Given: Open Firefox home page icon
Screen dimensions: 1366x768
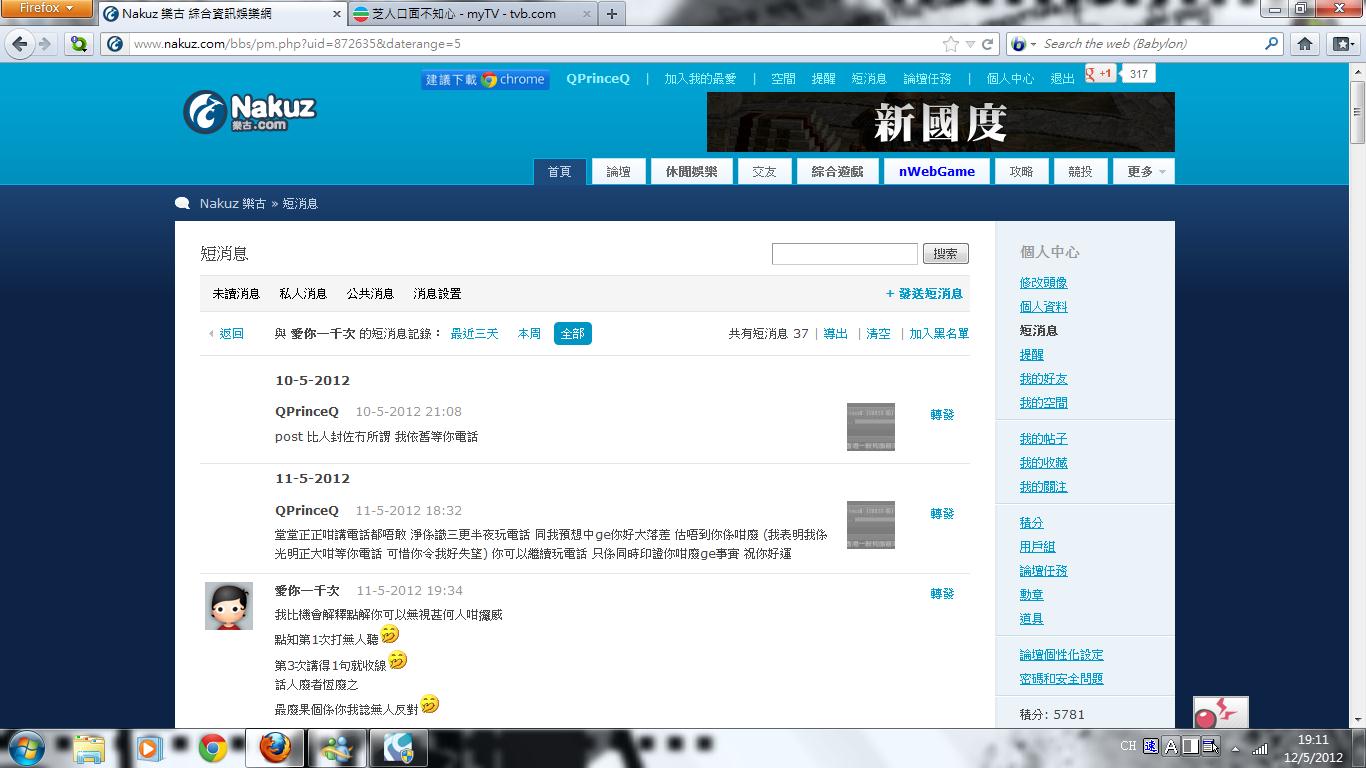Looking at the screenshot, I should 1305,44.
